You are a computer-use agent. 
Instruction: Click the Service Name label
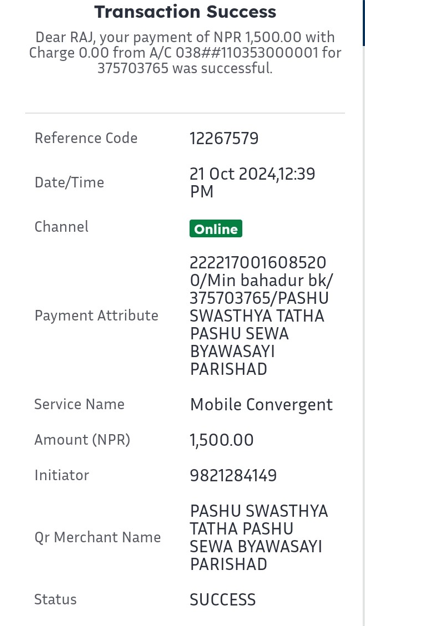[79, 404]
